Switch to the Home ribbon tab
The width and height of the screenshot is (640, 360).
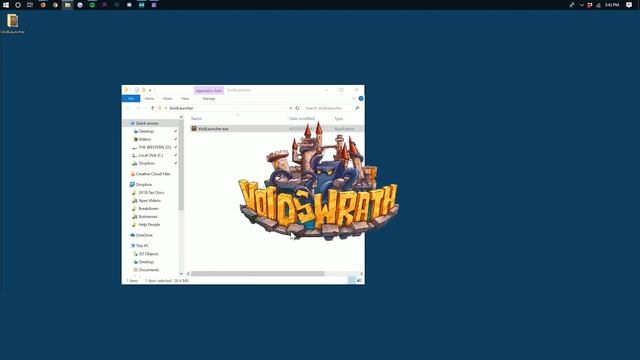click(x=149, y=98)
